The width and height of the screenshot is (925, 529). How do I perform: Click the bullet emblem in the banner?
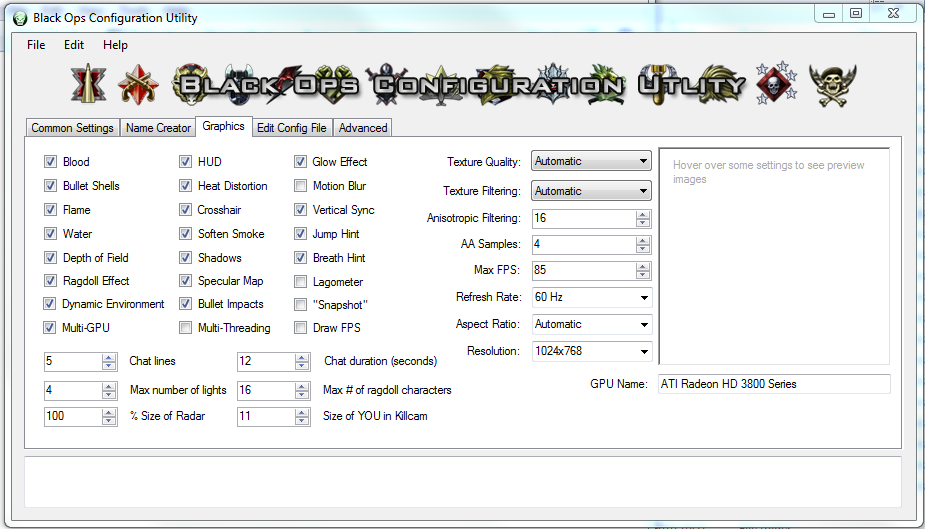click(x=88, y=84)
